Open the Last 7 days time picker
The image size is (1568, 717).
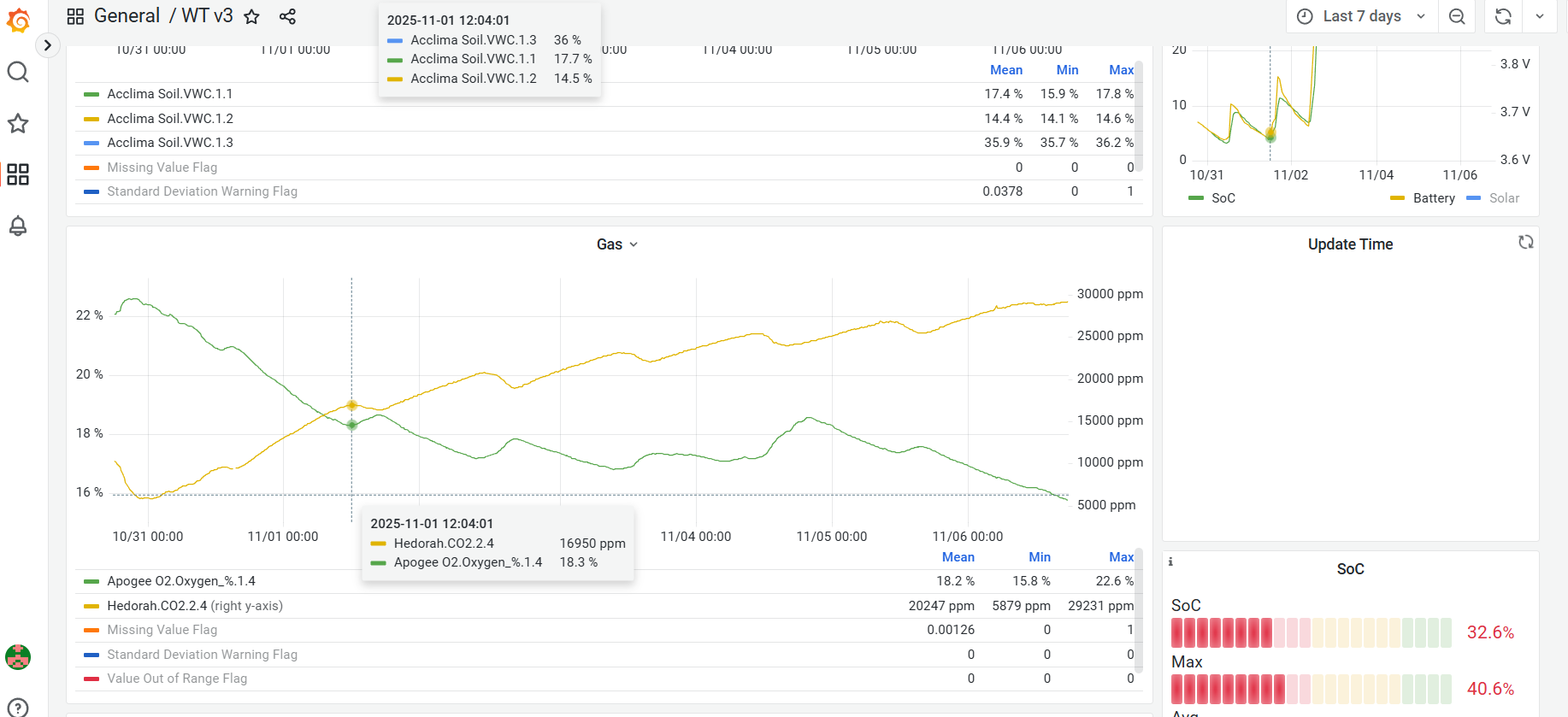pyautogui.click(x=1361, y=16)
